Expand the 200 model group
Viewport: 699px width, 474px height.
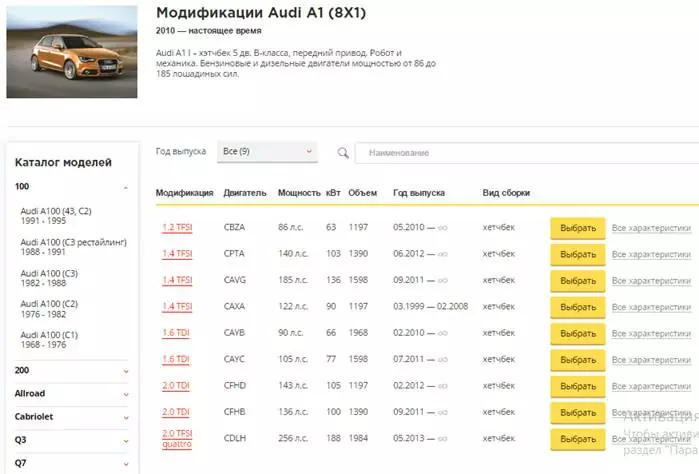click(71, 371)
